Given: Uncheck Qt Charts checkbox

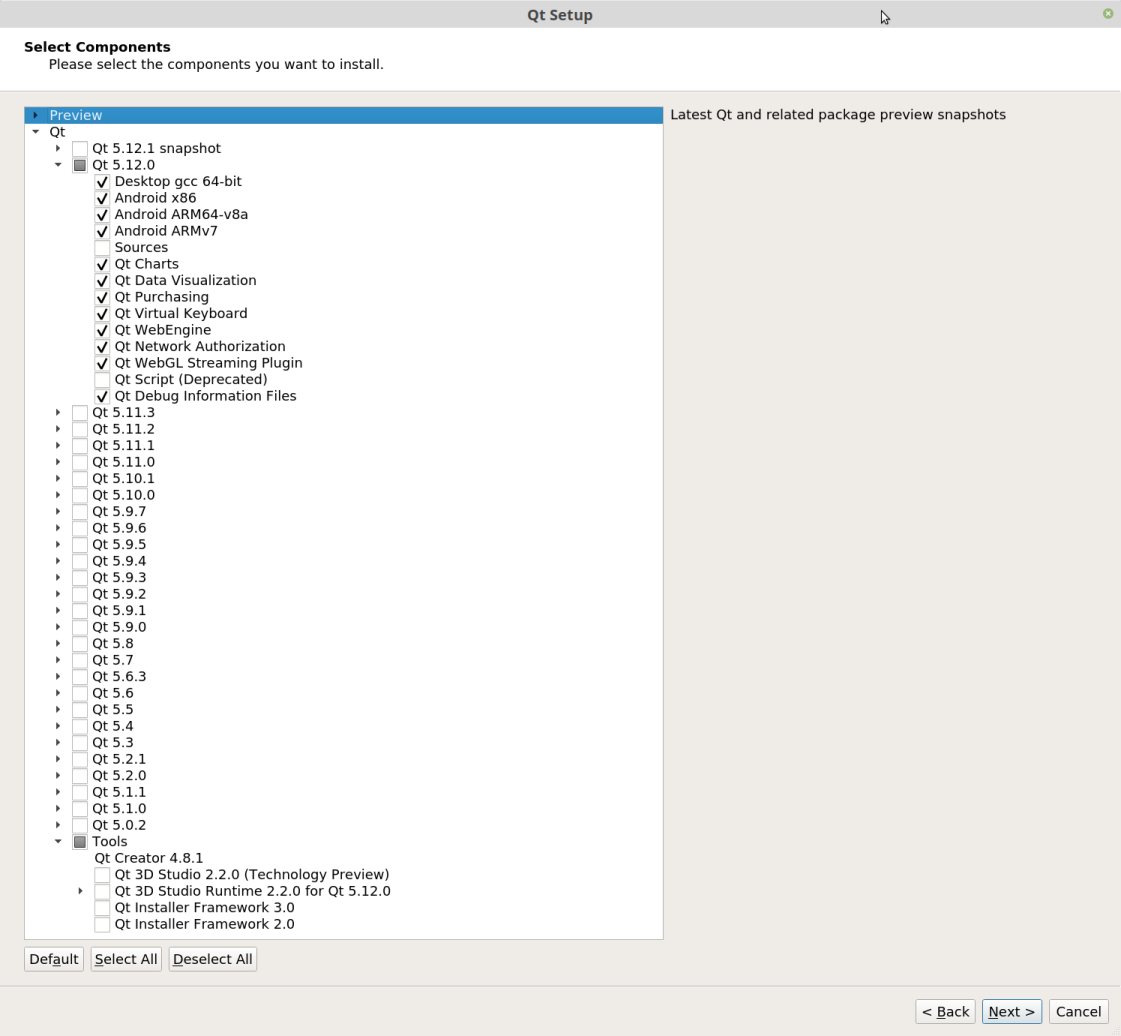Looking at the screenshot, I should (102, 264).
